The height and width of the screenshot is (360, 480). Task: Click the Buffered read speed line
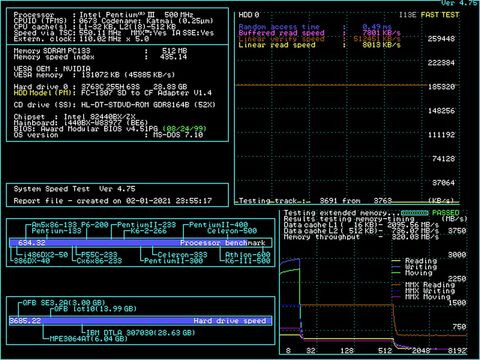pyautogui.click(x=319, y=33)
